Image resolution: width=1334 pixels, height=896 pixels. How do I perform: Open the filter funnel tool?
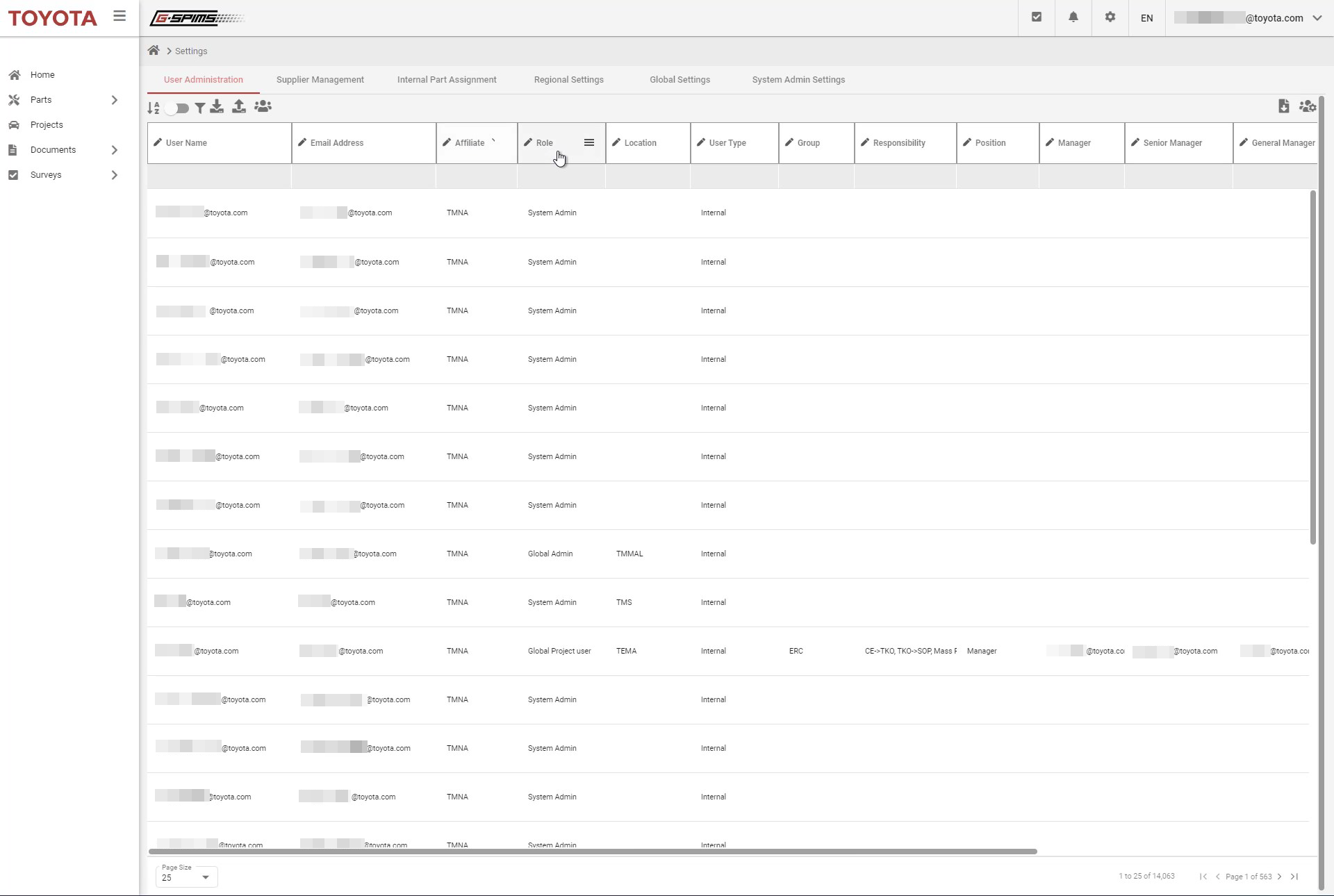tap(199, 108)
